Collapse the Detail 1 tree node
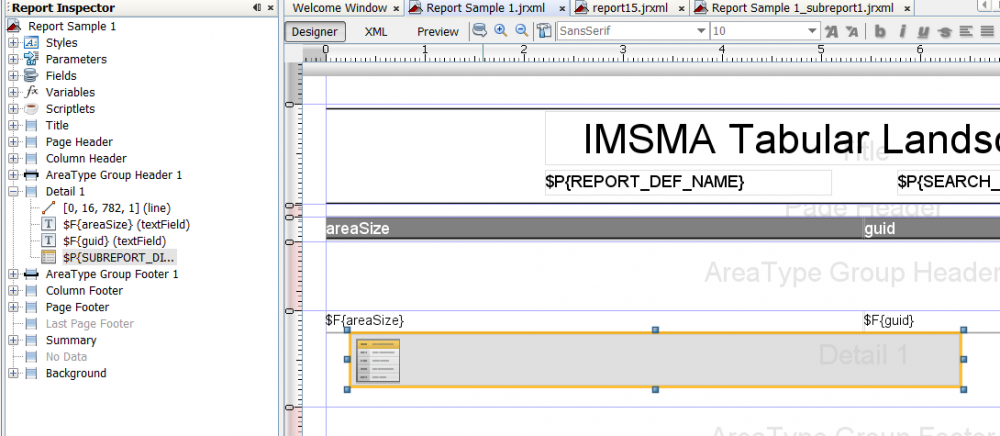Image resolution: width=1000 pixels, height=436 pixels. [12, 191]
